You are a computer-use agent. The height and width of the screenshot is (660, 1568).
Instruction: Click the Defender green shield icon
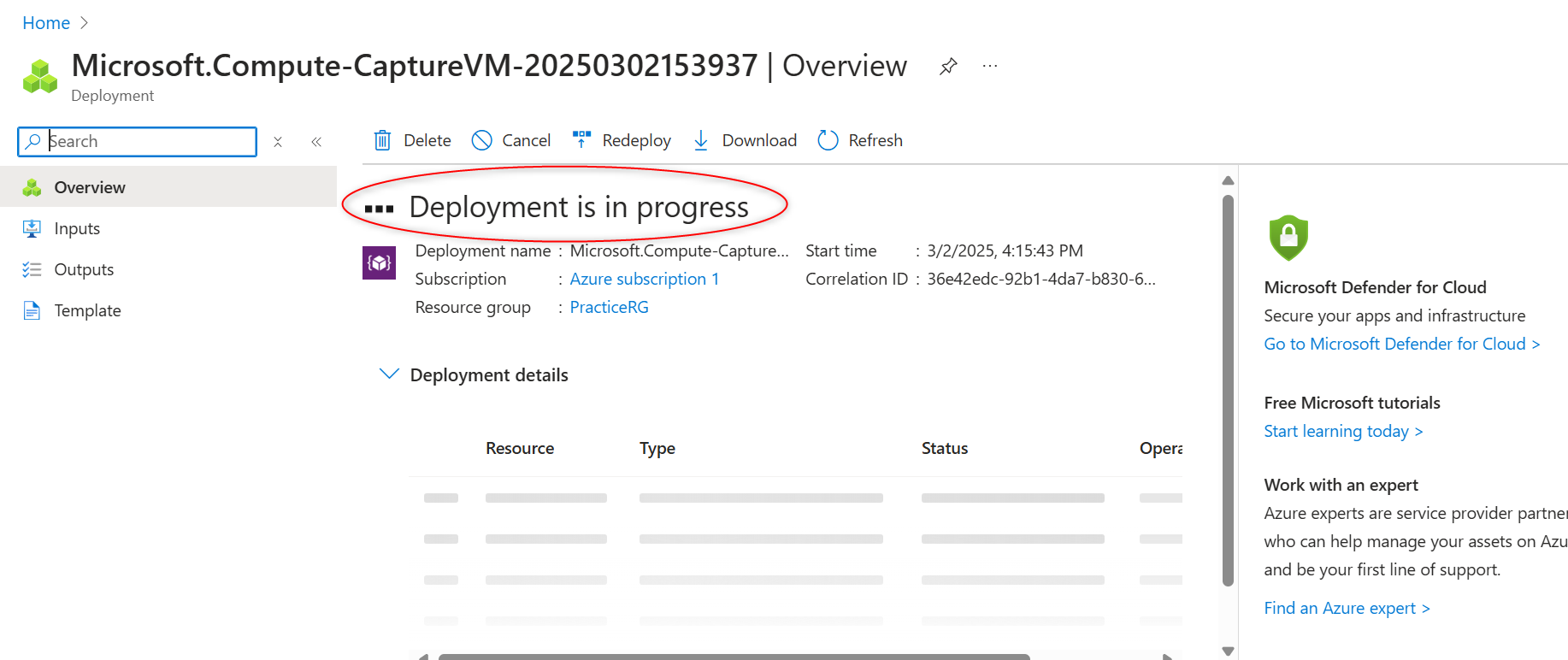(1288, 238)
